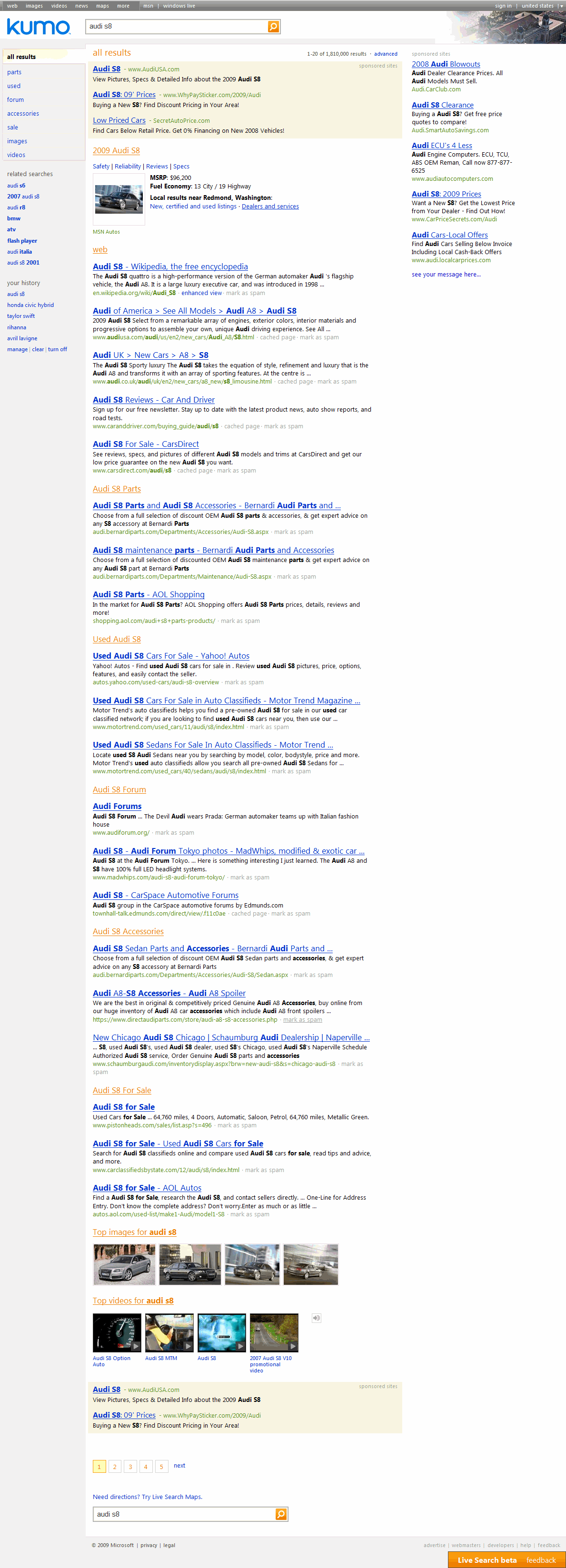The height and width of the screenshot is (1568, 566).
Task: Click 'turn off' for search history
Action: tap(57, 349)
